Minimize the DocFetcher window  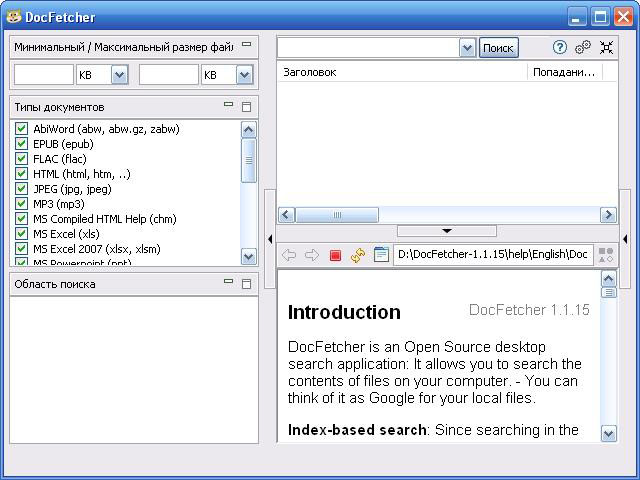[576, 17]
